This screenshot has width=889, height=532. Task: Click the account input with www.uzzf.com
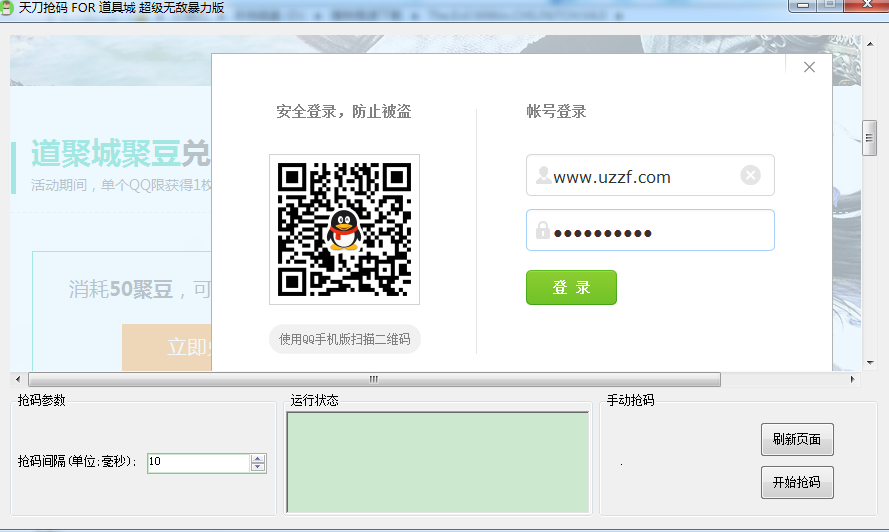(x=650, y=175)
